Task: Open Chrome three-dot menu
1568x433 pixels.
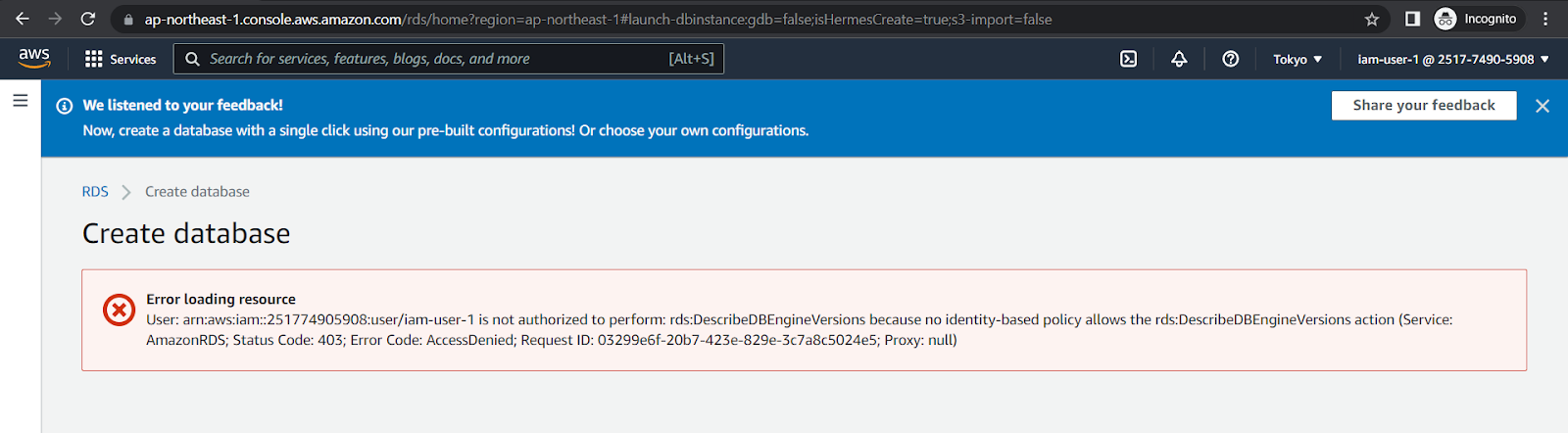Action: coord(1545,19)
